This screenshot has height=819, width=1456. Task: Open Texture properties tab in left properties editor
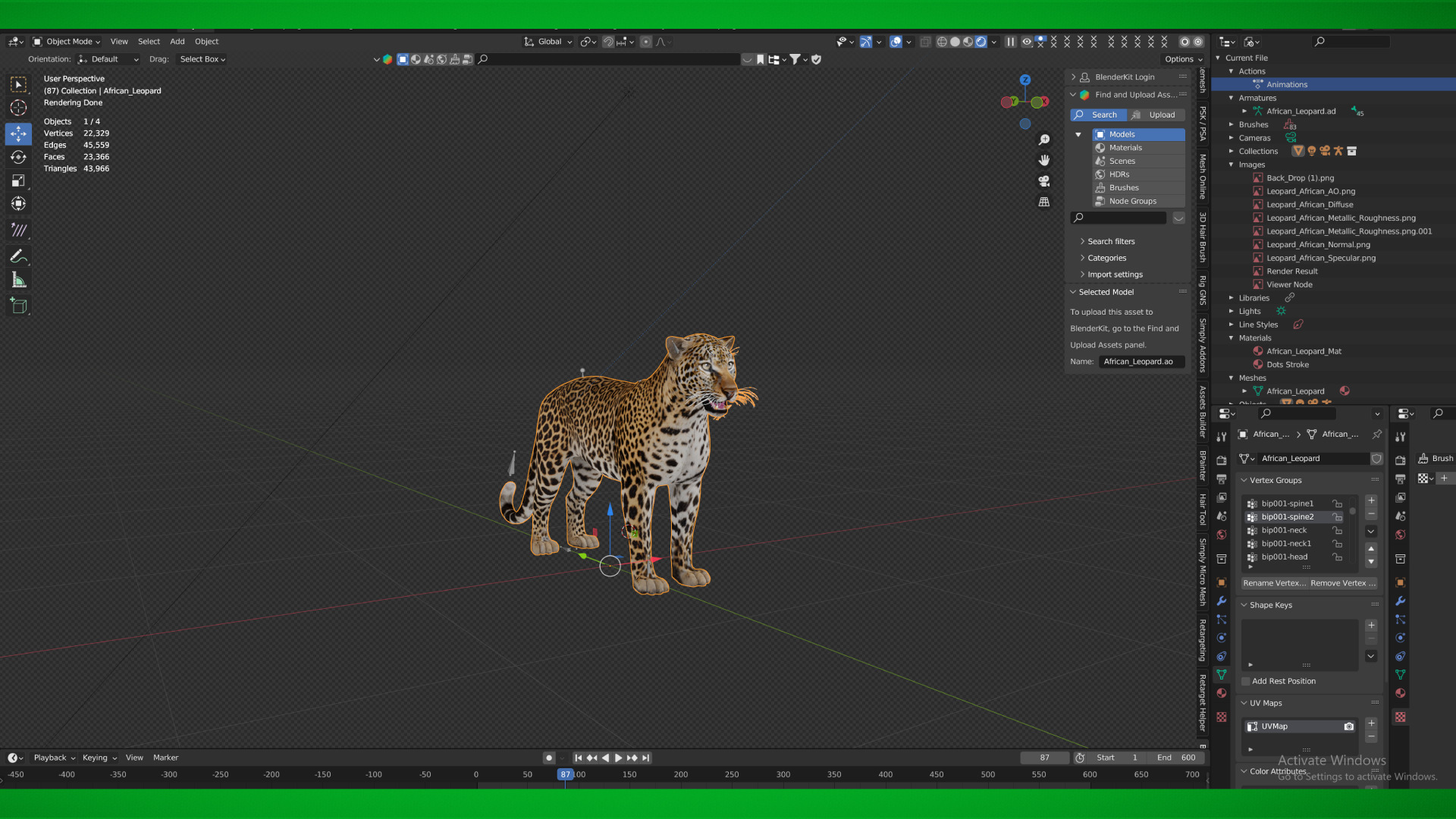point(1221,717)
